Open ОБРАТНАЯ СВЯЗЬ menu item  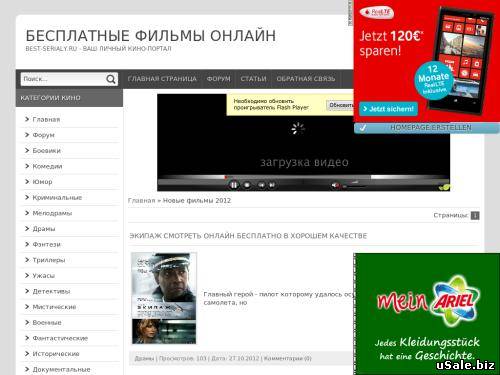[306, 79]
